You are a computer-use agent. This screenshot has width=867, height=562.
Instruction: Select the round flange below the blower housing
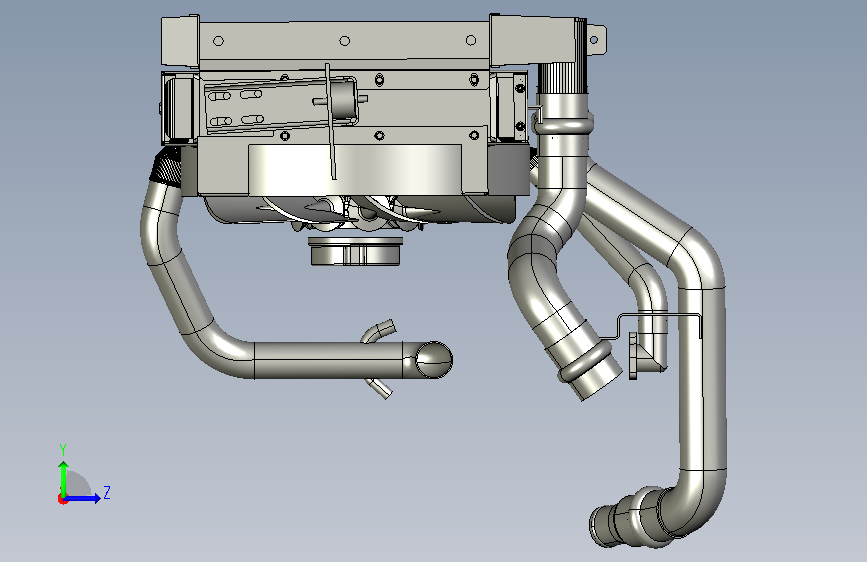tap(356, 251)
